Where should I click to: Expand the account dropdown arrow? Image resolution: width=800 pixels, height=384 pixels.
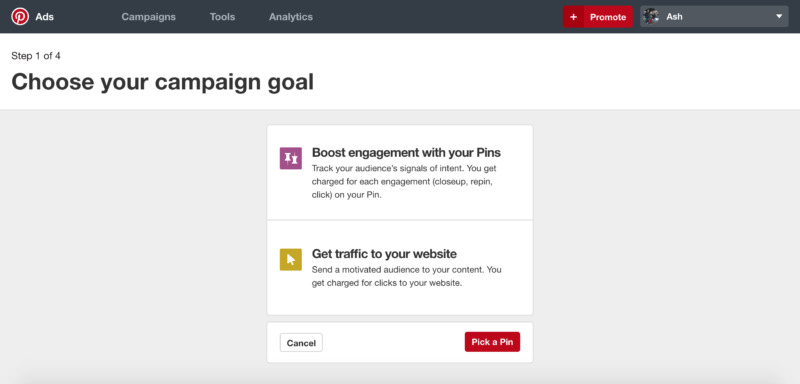click(x=779, y=16)
